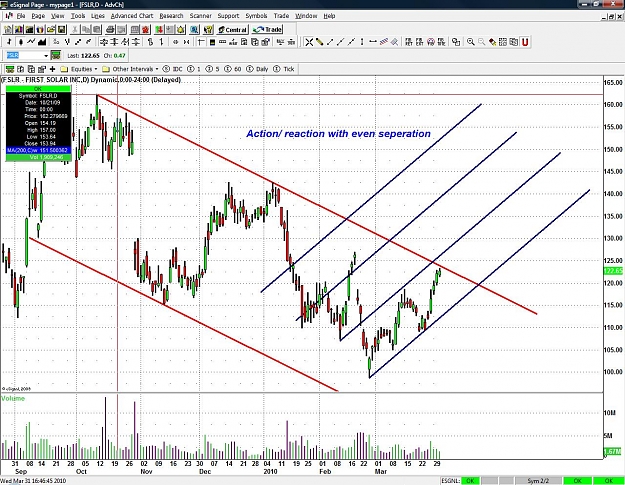Expand the symbol combo box arrow
This screenshot has height=485, width=625.
coord(46,55)
